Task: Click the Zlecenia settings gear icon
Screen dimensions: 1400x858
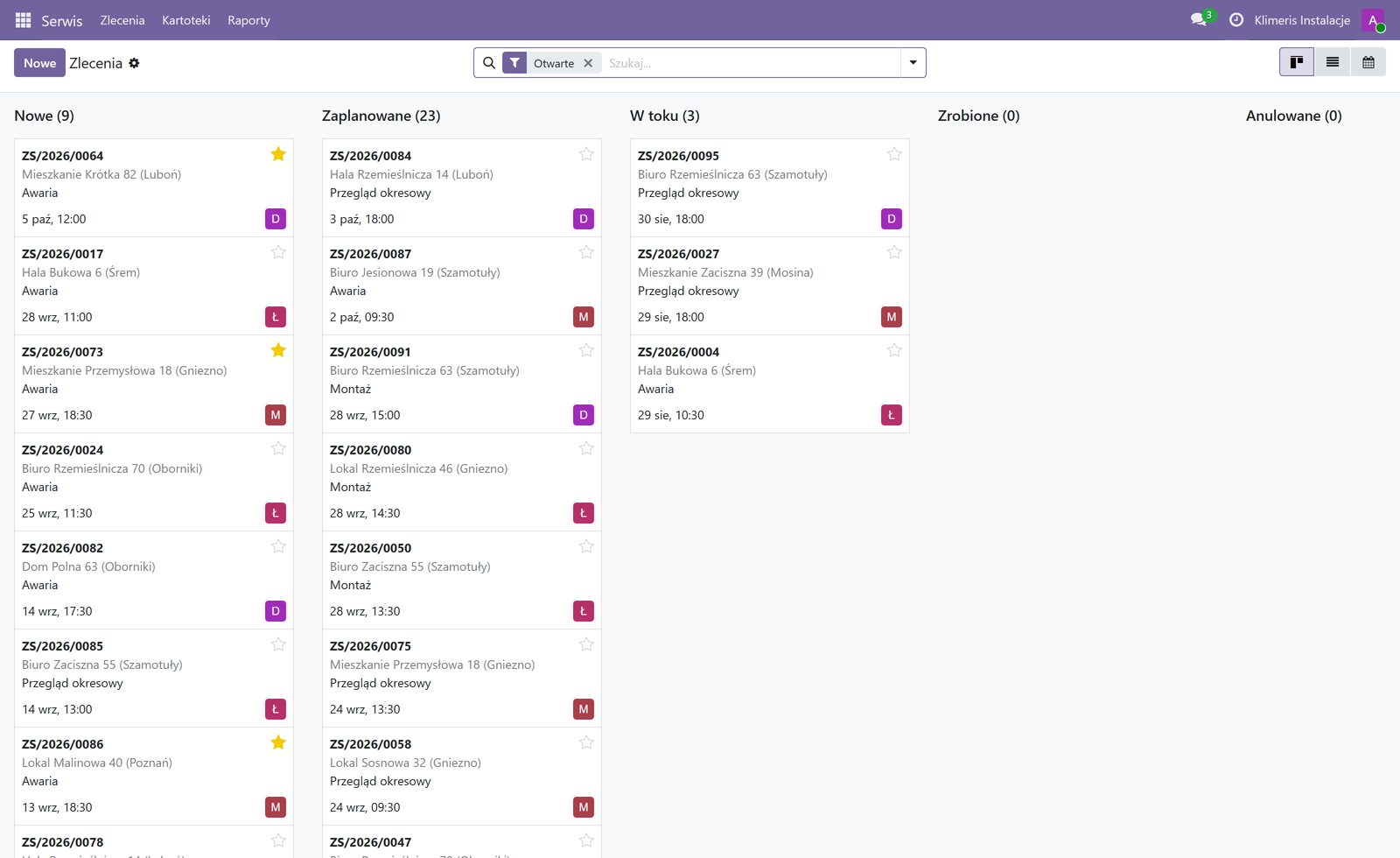Action: tap(134, 63)
